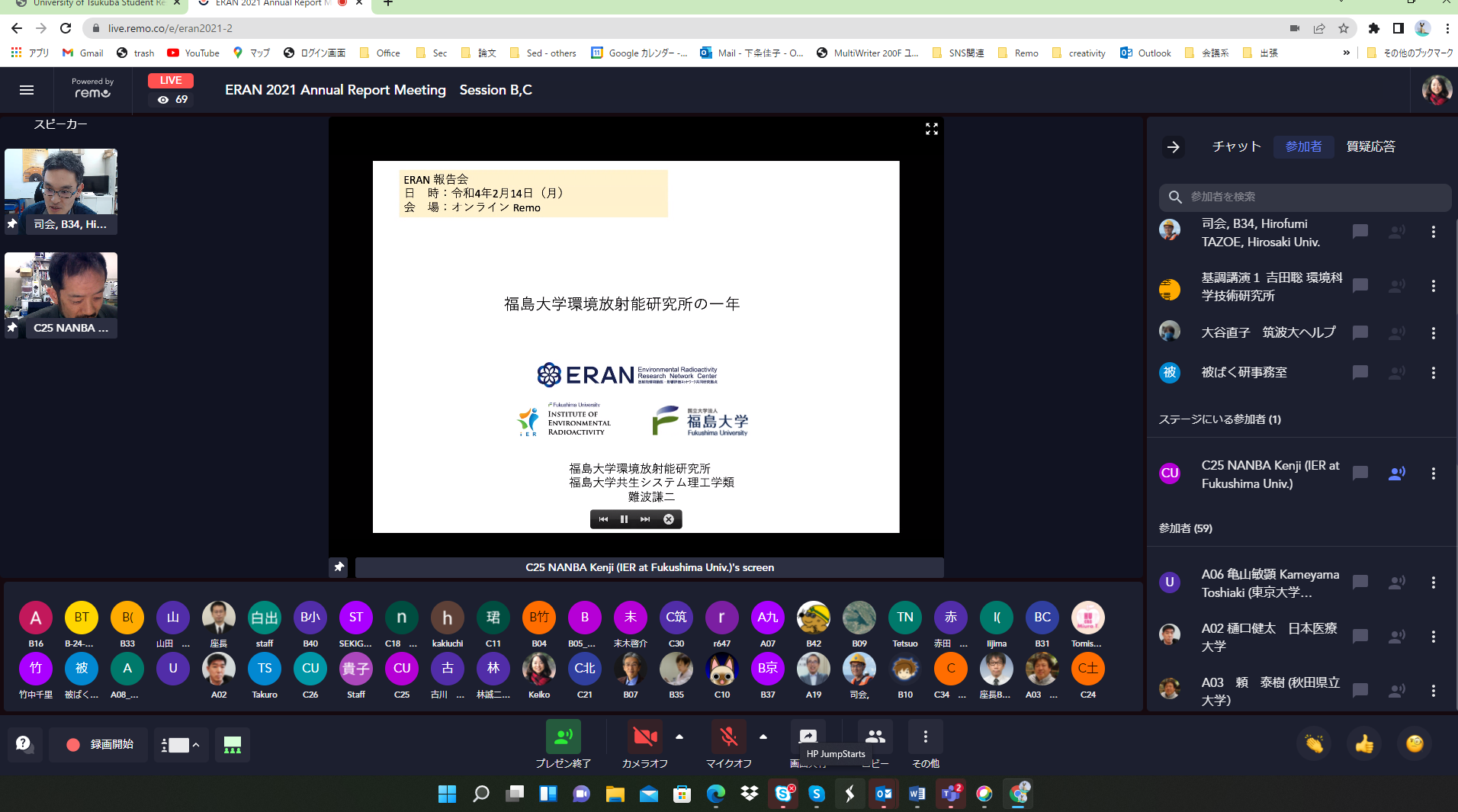Image resolution: width=1458 pixels, height=812 pixels.
Task: Pin the shared screen of C25 NANBA
Action: click(x=339, y=566)
